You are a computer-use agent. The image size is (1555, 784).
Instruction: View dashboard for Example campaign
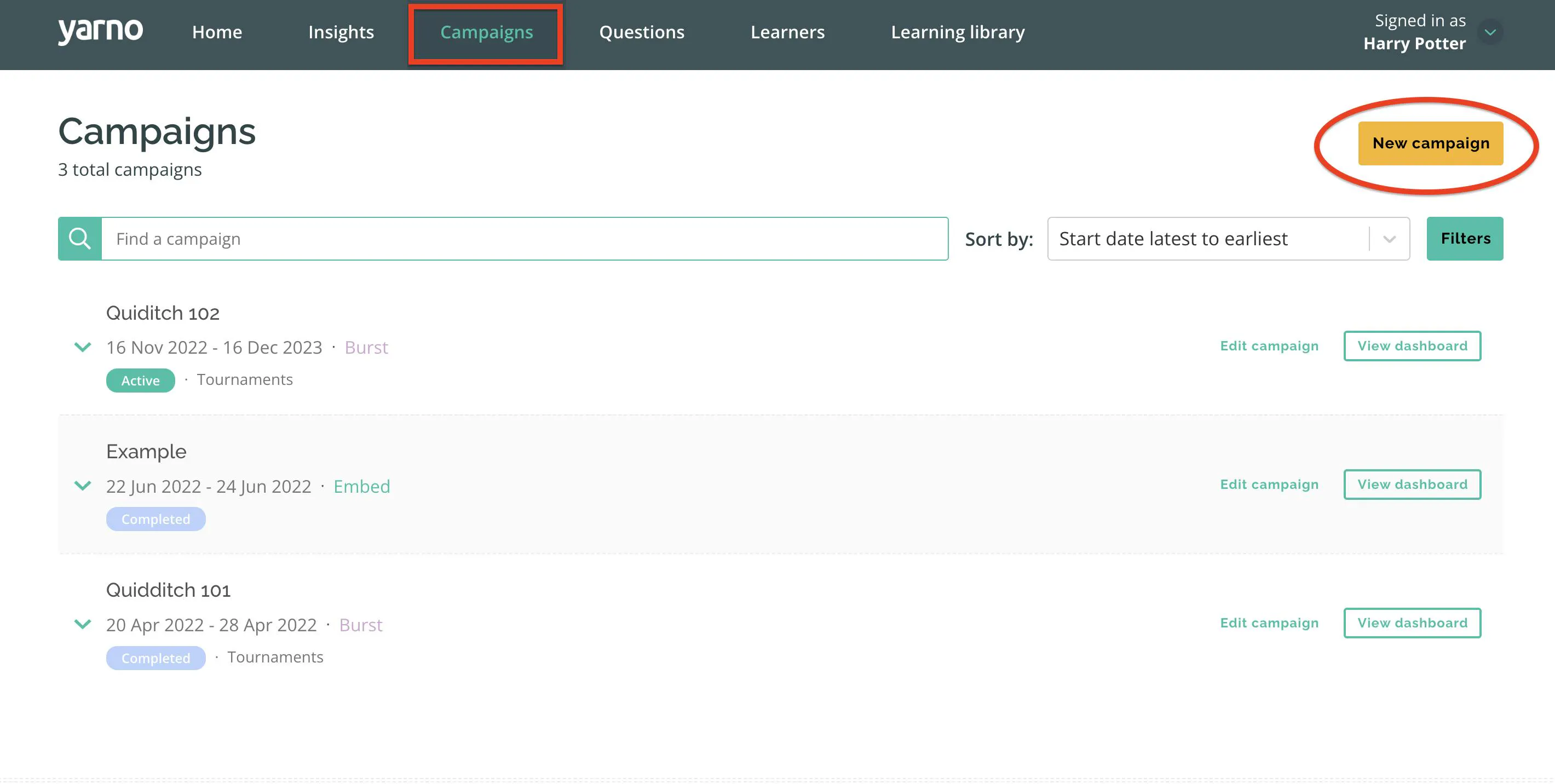pos(1412,484)
